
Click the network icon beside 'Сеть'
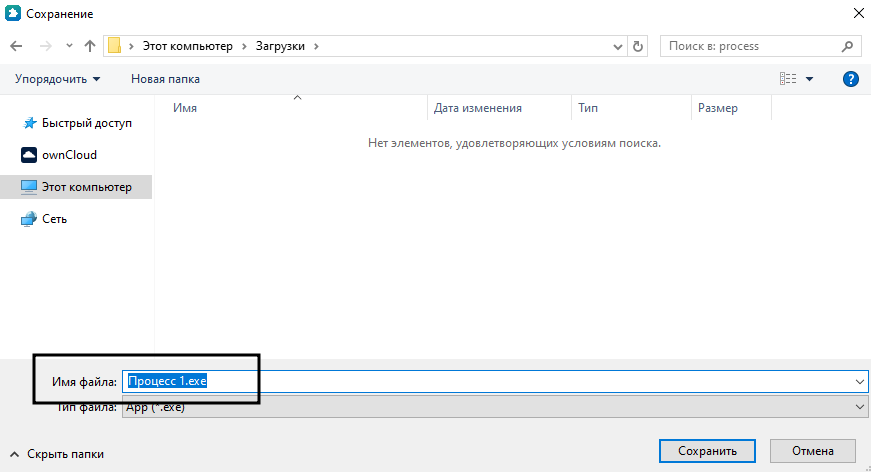click(29, 219)
